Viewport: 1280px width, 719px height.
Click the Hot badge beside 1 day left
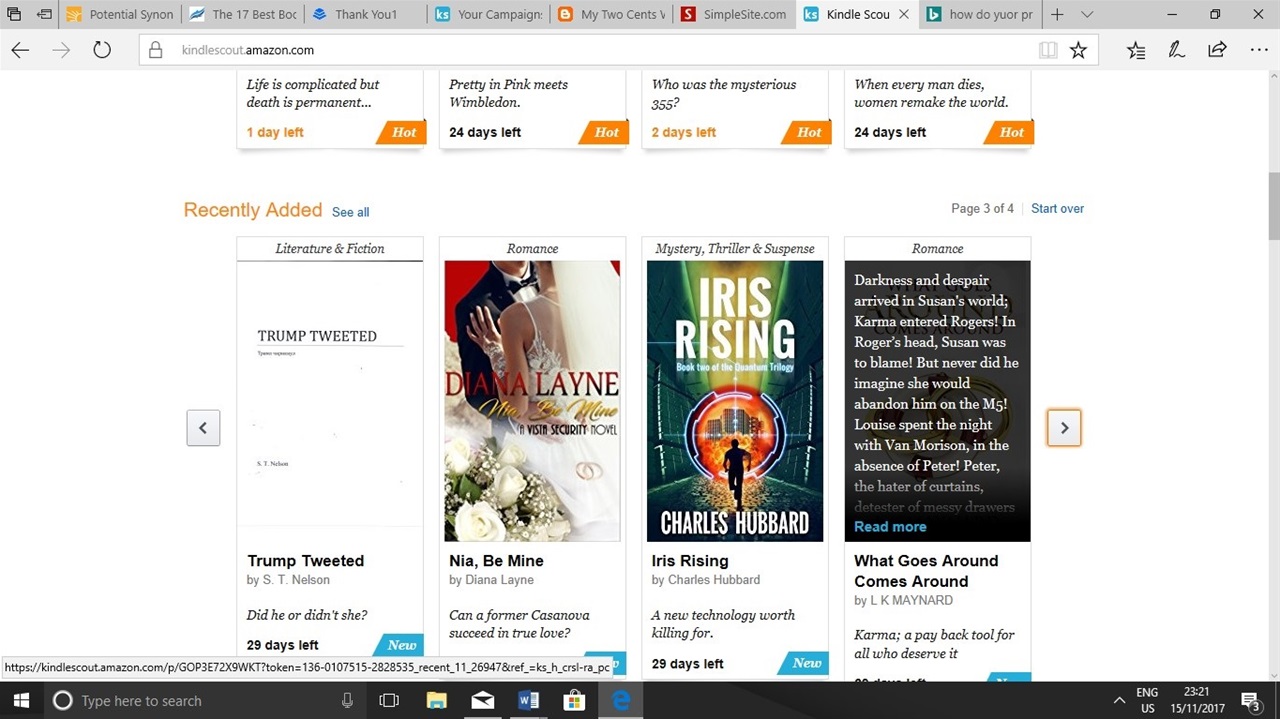pyautogui.click(x=402, y=132)
